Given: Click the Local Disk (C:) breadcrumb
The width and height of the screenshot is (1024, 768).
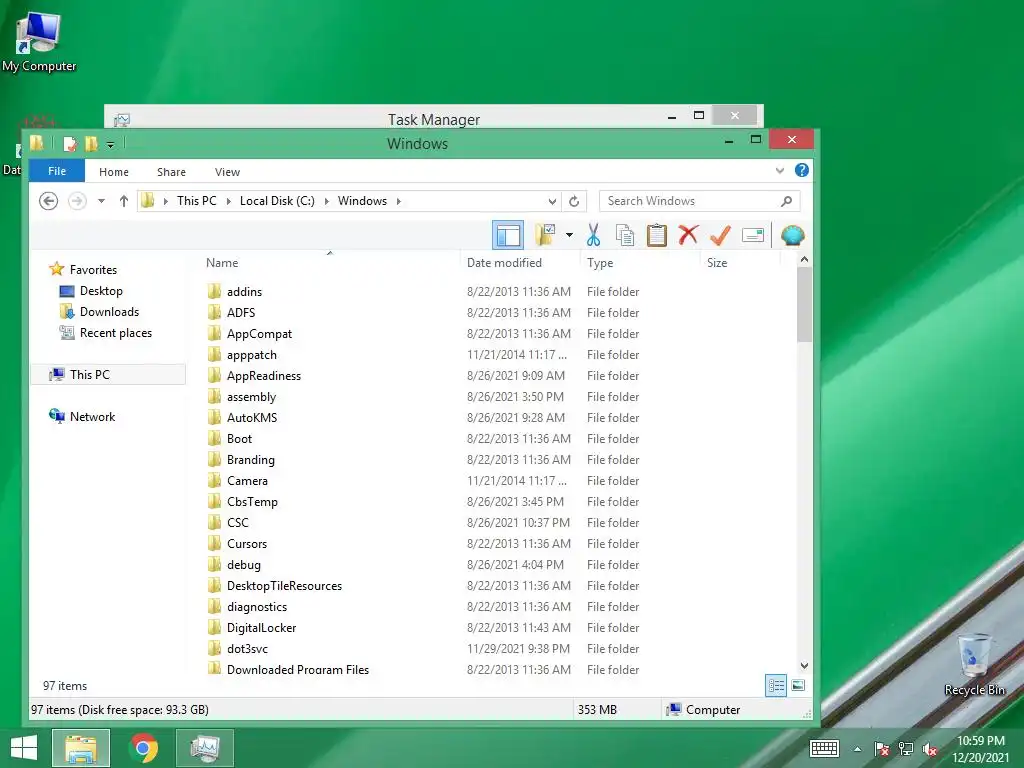Looking at the screenshot, I should (277, 201).
